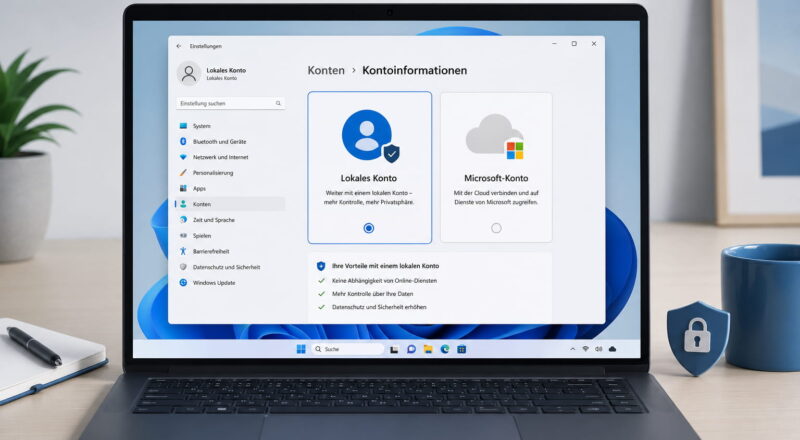Viewport: 800px width, 440px height.
Task: Open the Wi-Fi network tray icon
Action: tap(586, 349)
